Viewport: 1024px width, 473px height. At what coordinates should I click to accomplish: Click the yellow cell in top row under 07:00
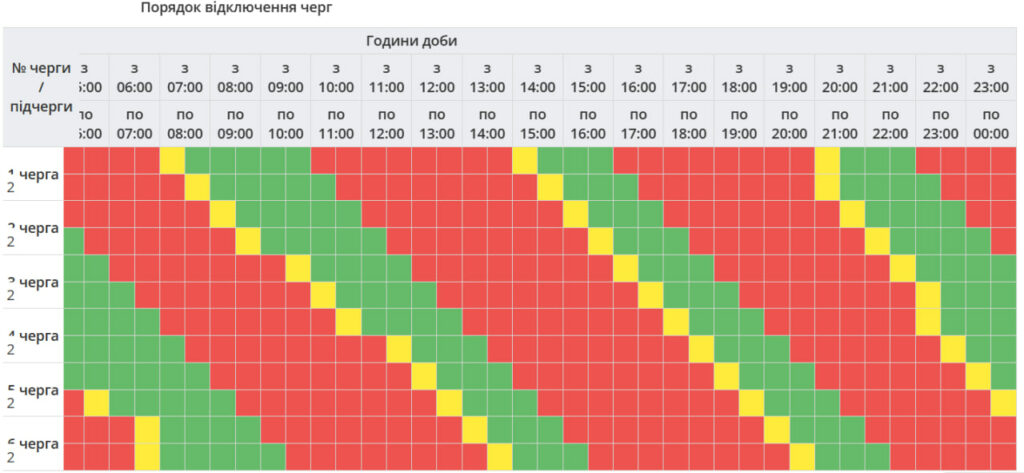(x=172, y=160)
